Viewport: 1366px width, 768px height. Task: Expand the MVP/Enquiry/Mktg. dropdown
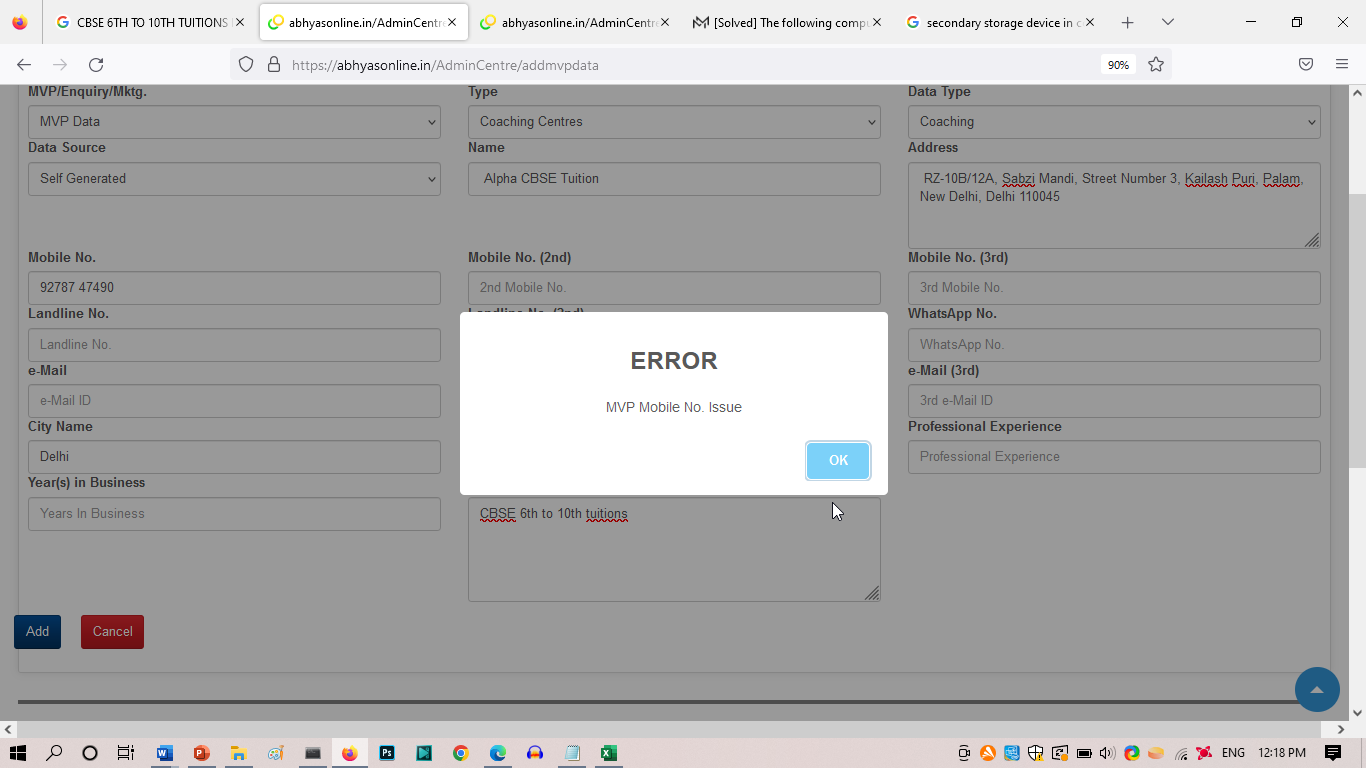click(x=234, y=122)
